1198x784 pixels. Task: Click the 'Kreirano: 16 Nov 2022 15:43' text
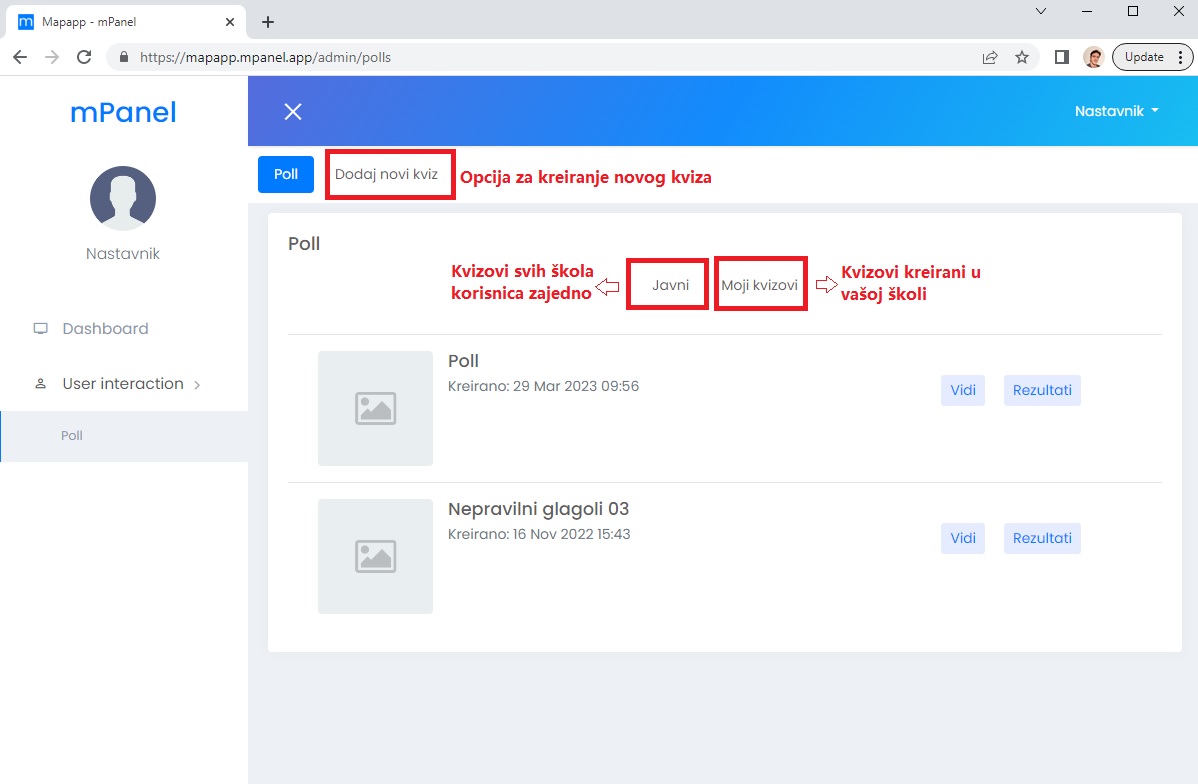pos(539,534)
